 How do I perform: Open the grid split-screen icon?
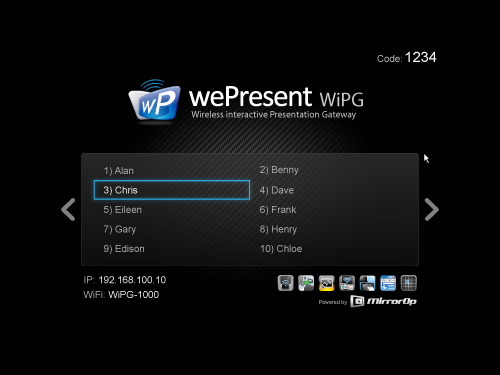pos(409,283)
